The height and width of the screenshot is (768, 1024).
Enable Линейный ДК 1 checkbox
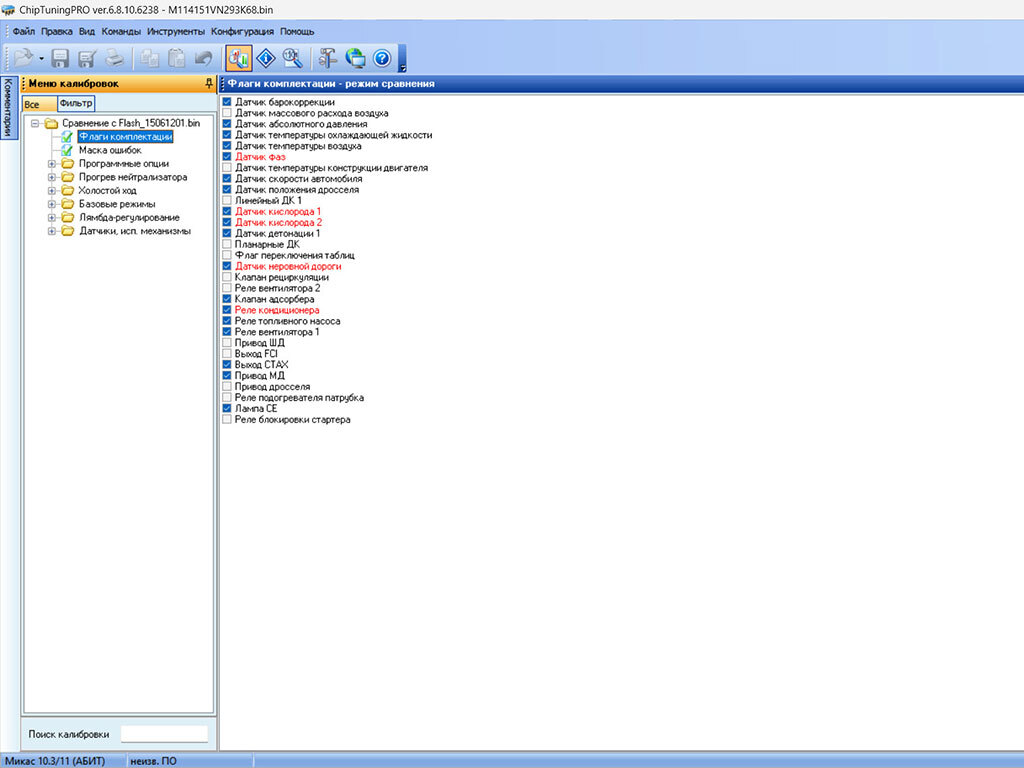(227, 200)
